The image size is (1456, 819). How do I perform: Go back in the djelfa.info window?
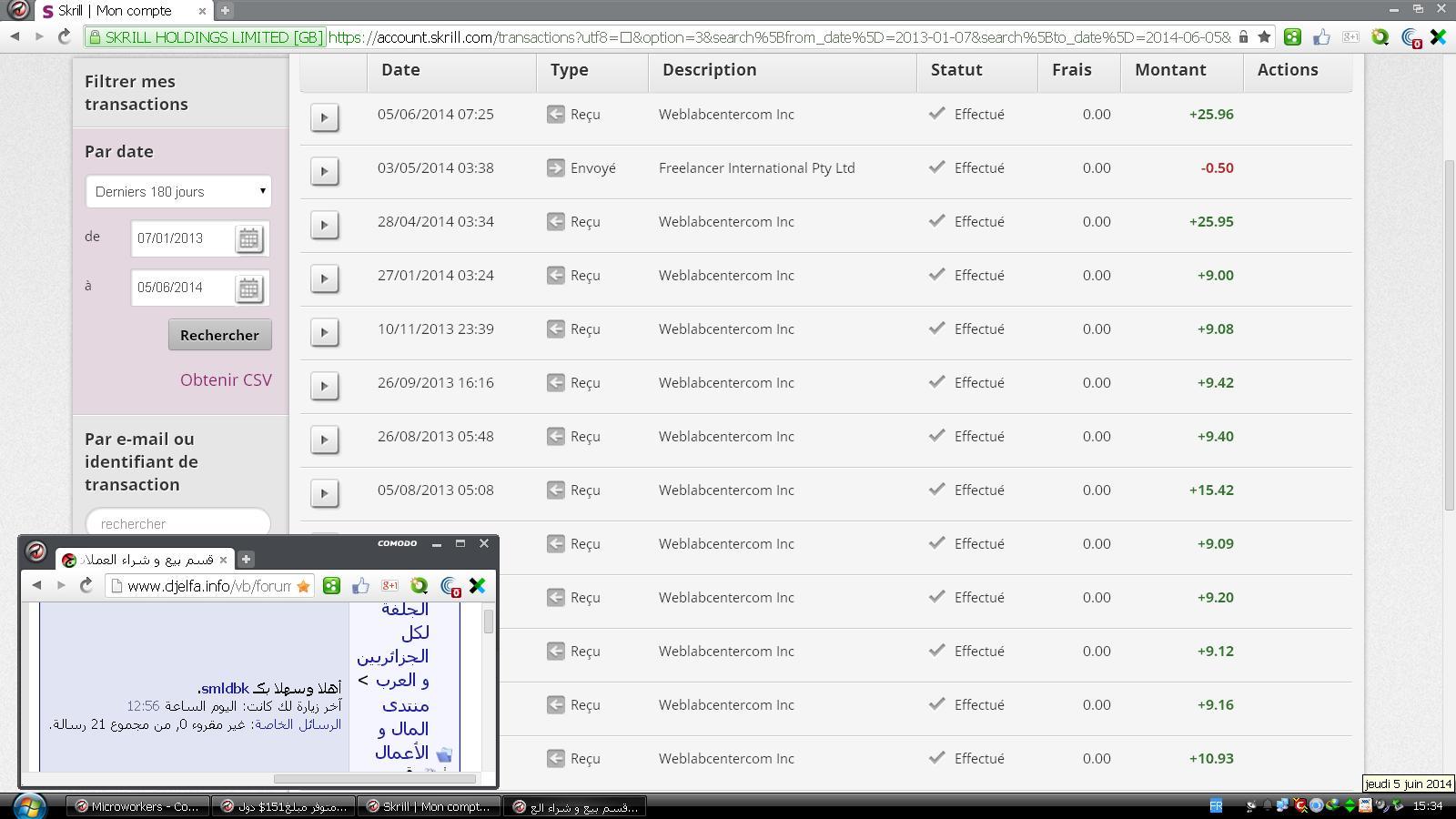pos(36,585)
